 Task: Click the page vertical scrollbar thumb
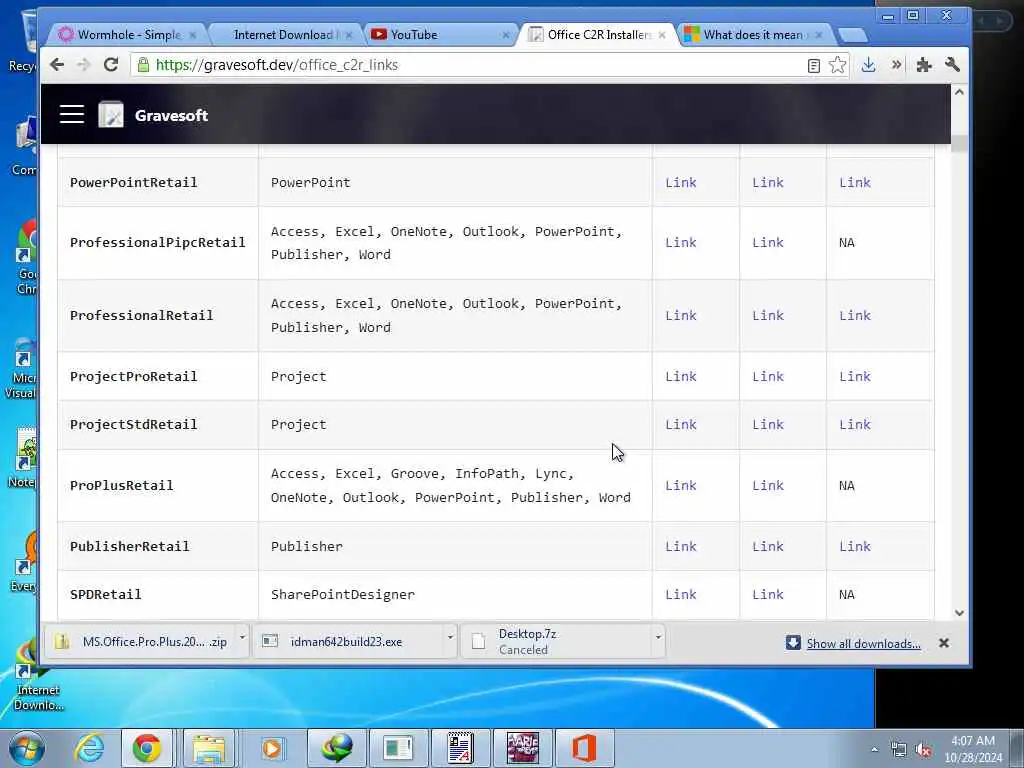point(959,143)
